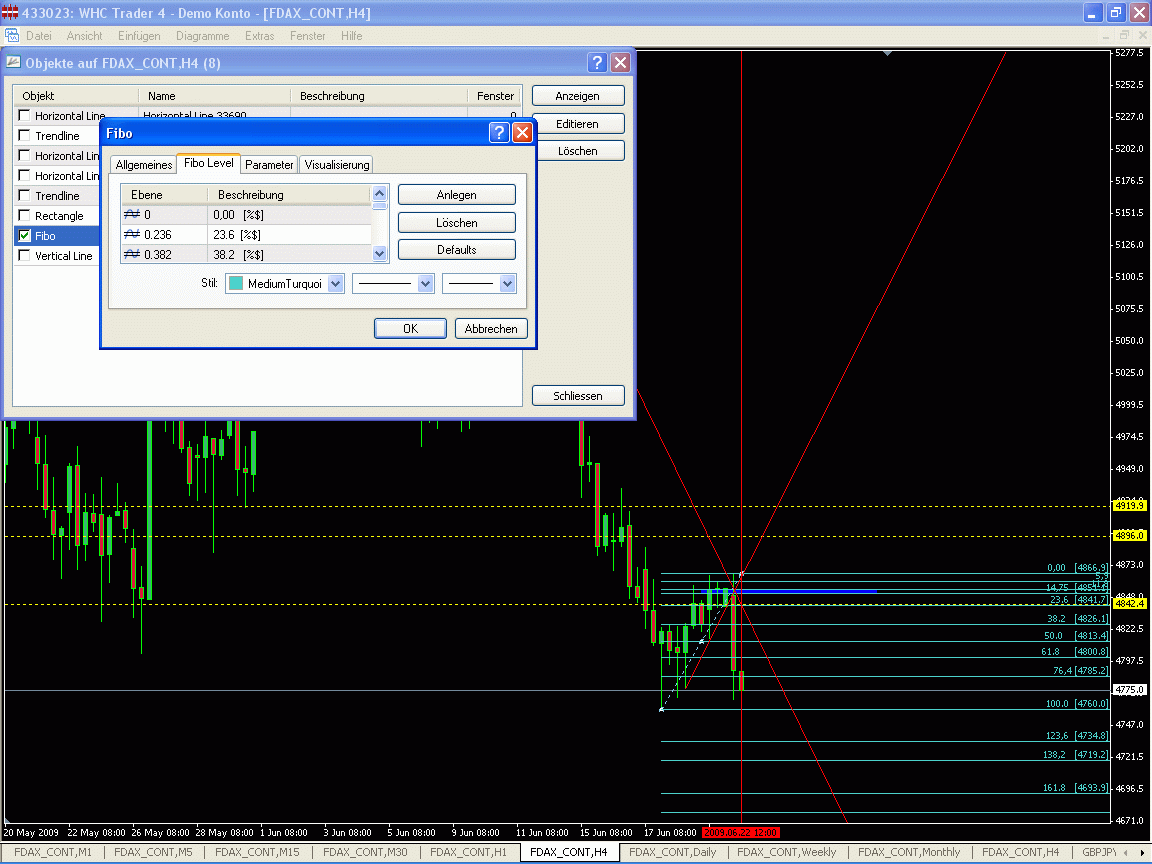
Task: Toggle the Rectangle object checkbox
Action: (24, 216)
